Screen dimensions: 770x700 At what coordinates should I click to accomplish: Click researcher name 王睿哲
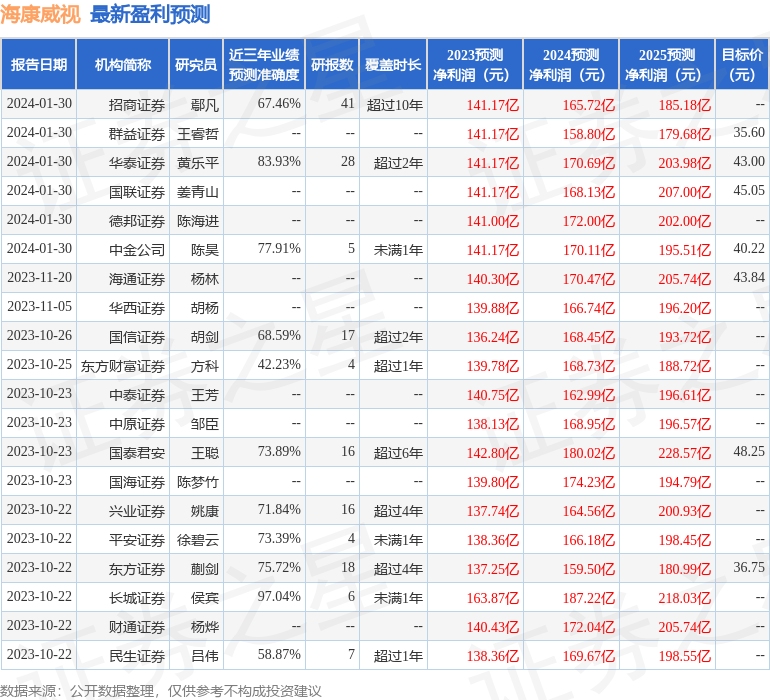pos(198,134)
